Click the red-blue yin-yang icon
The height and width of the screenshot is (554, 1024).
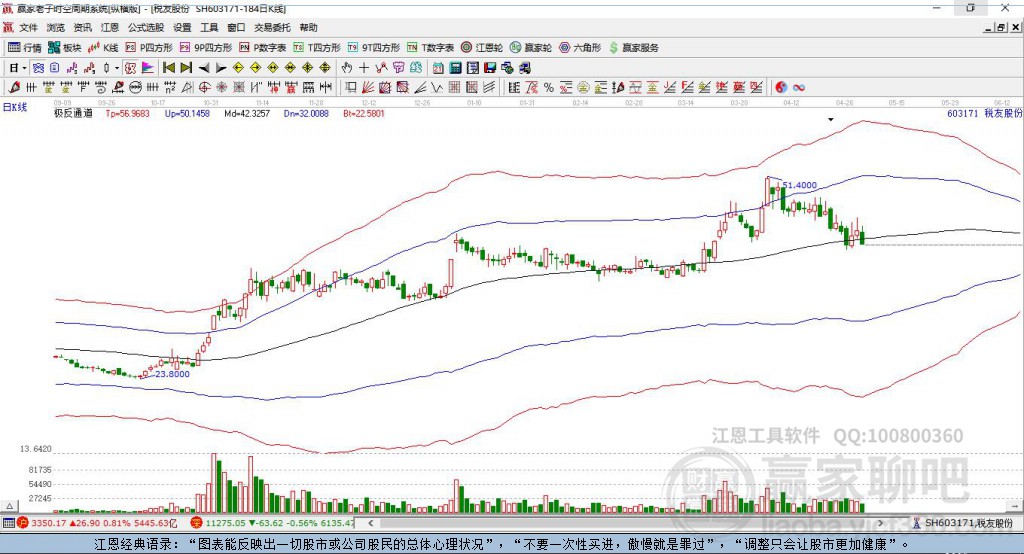coord(781,87)
